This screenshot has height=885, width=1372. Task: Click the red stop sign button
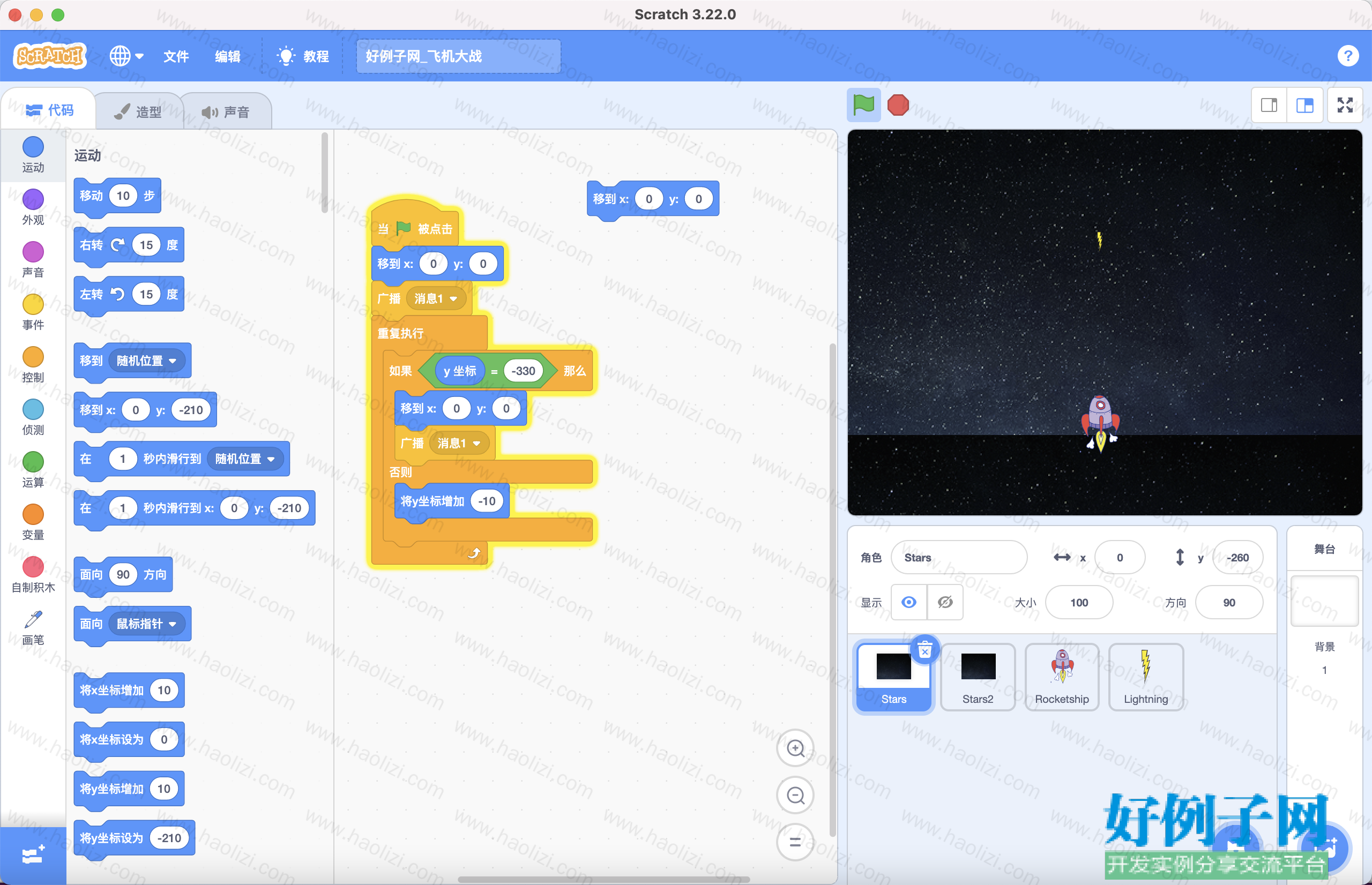898,105
